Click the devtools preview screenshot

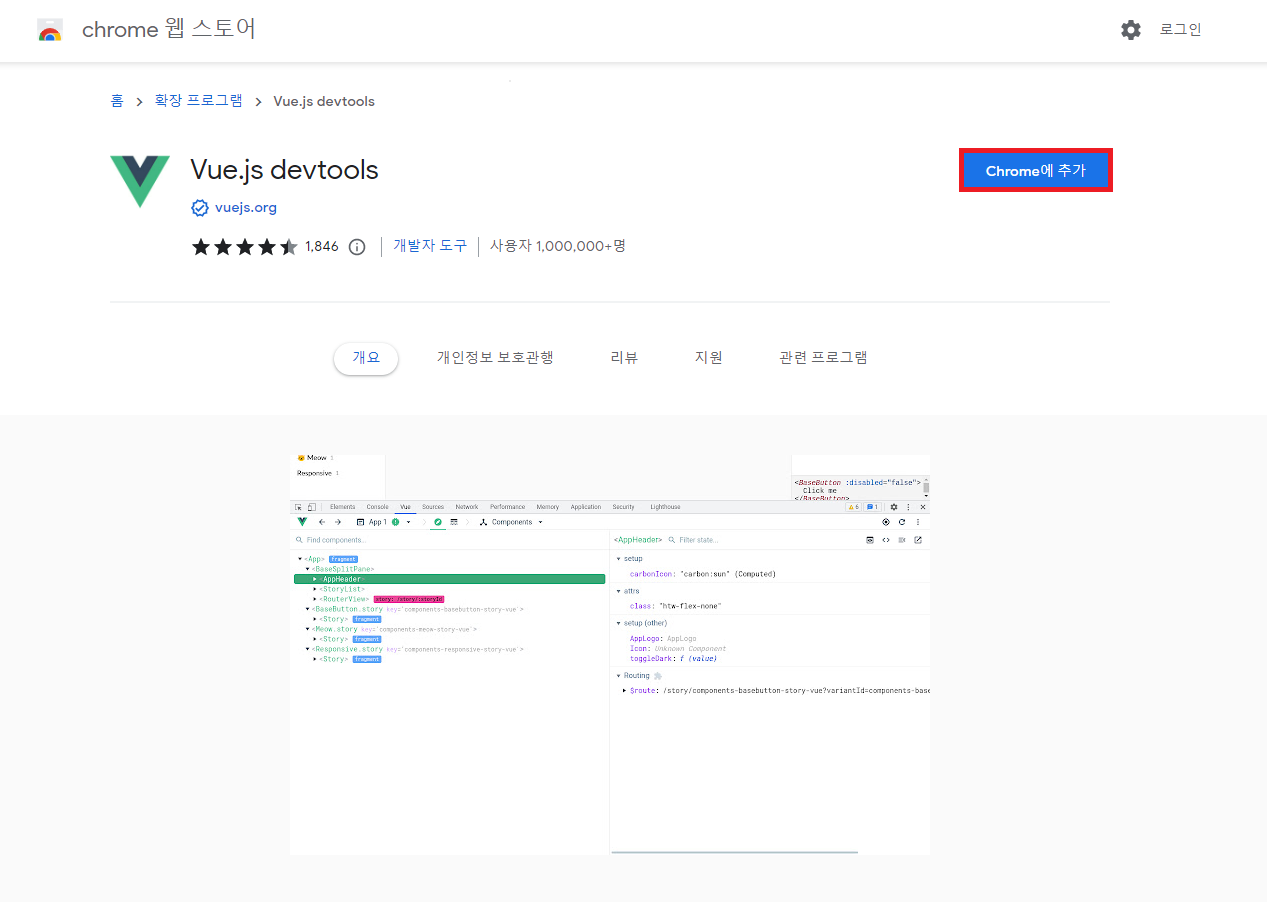pyautogui.click(x=609, y=654)
